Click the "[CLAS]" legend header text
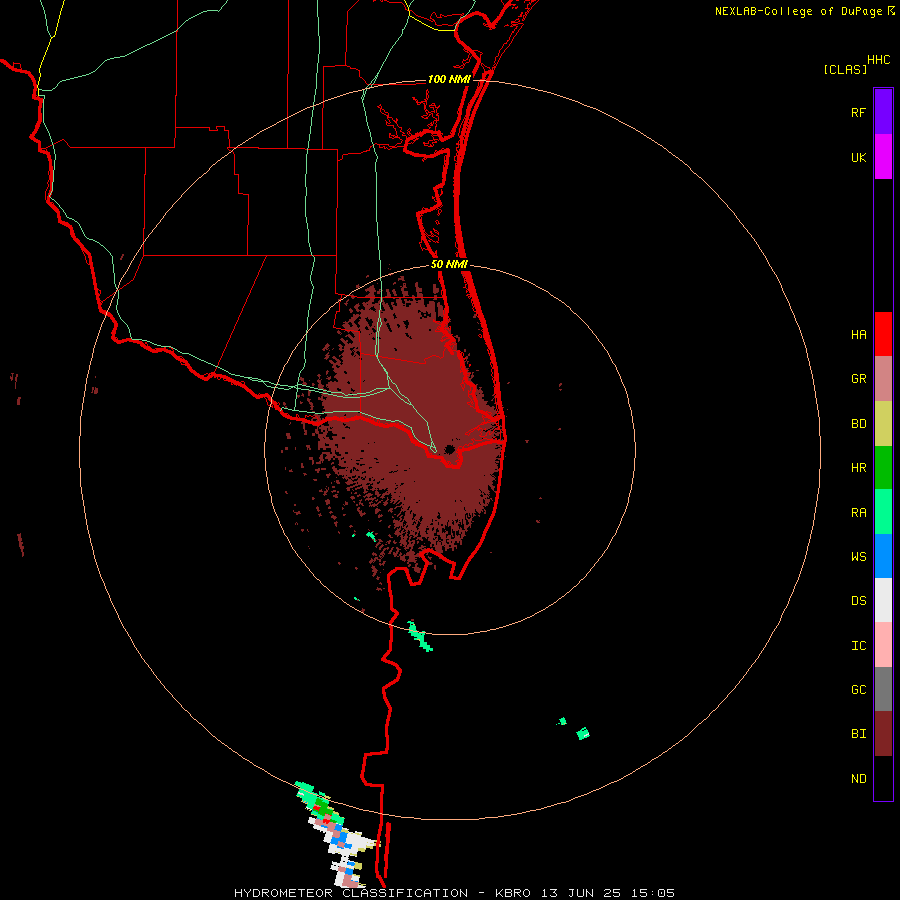Viewport: 900px width, 900px height. click(x=845, y=69)
